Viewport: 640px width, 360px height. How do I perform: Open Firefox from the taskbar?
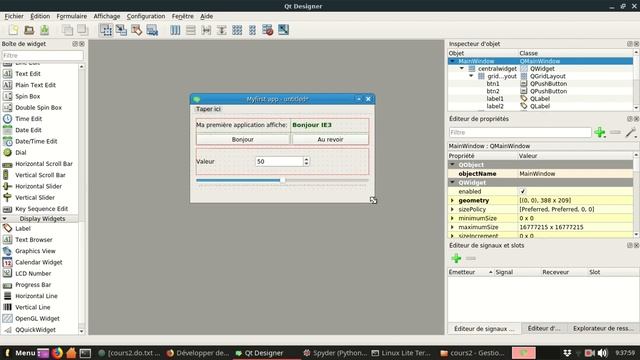58,353
